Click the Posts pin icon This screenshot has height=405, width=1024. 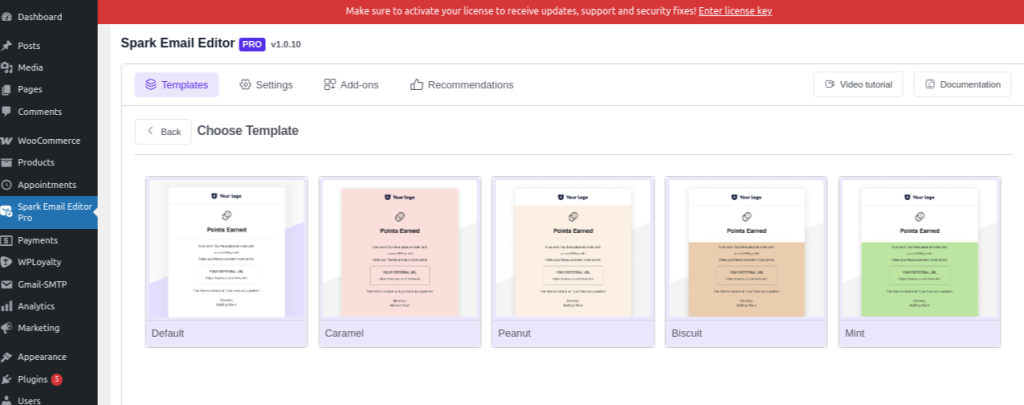(7, 46)
